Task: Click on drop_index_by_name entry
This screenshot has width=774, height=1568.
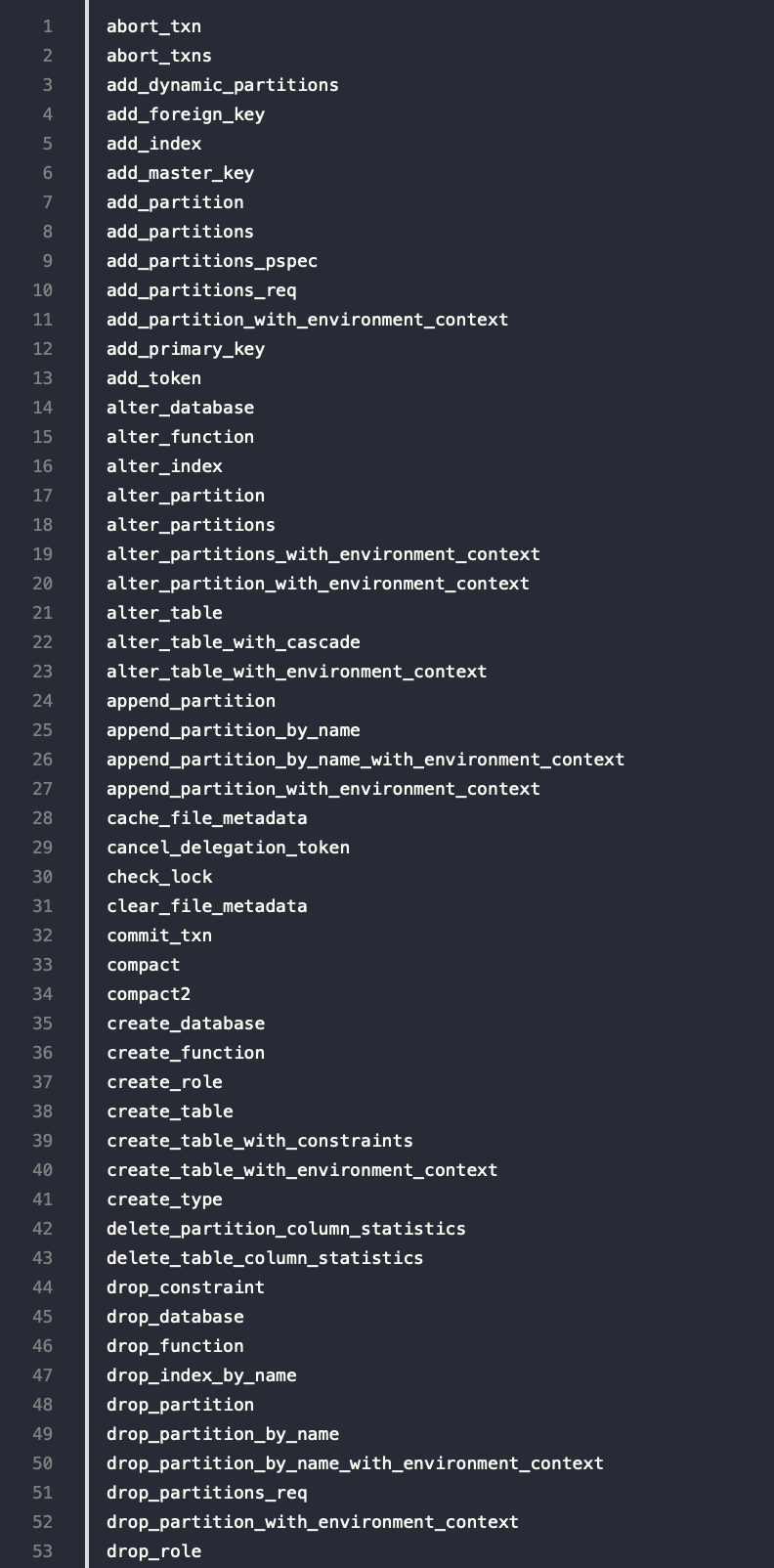Action: click(202, 1375)
